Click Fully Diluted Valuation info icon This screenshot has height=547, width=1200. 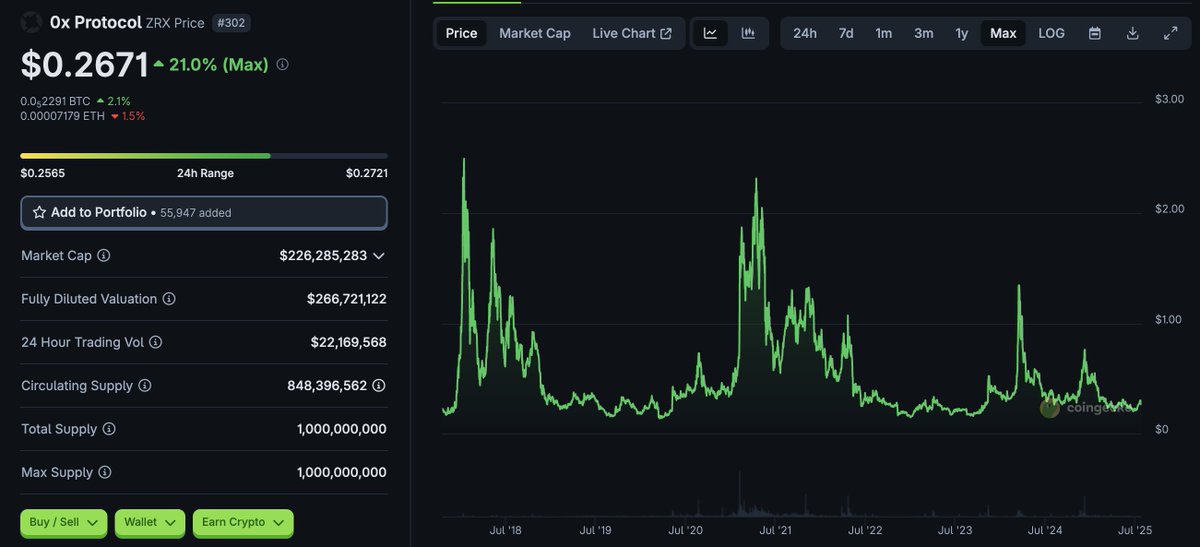tap(169, 299)
